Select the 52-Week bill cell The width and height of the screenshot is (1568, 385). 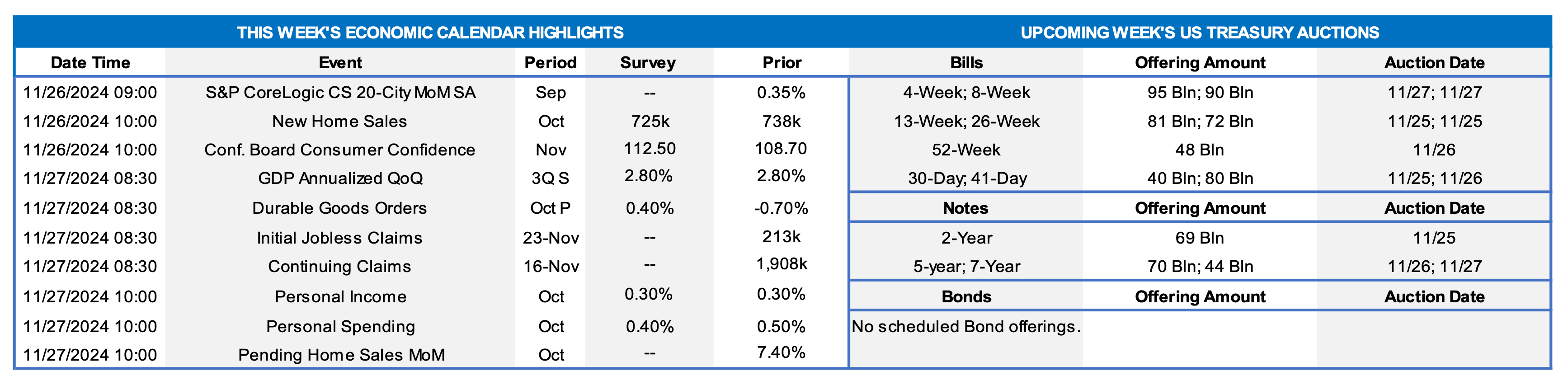coord(966,150)
